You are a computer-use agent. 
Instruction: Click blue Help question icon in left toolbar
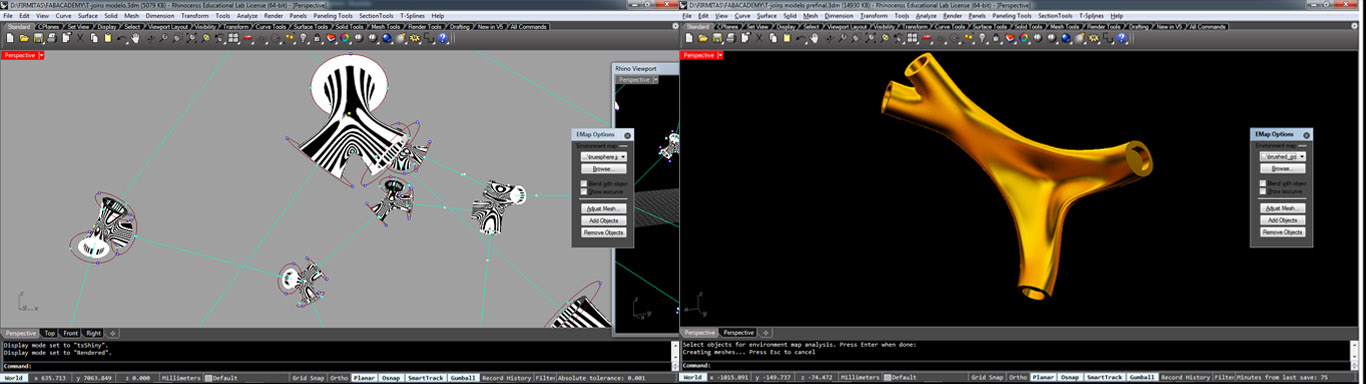(x=442, y=37)
